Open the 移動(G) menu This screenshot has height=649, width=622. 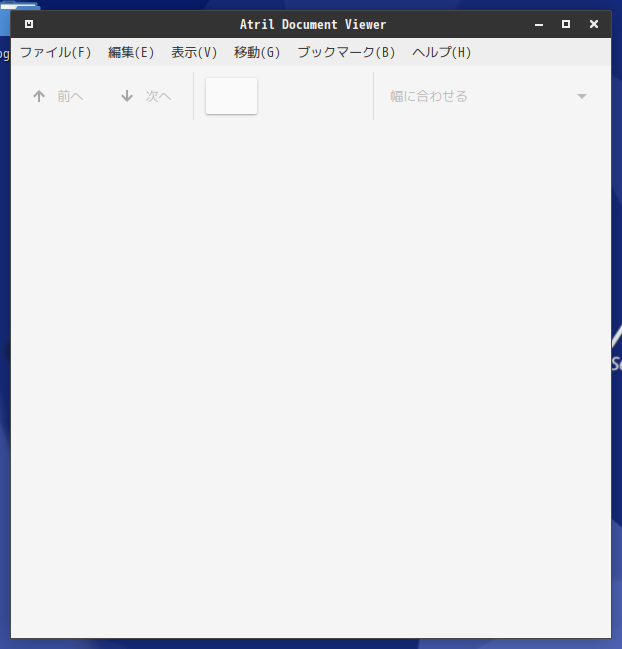[x=257, y=53]
